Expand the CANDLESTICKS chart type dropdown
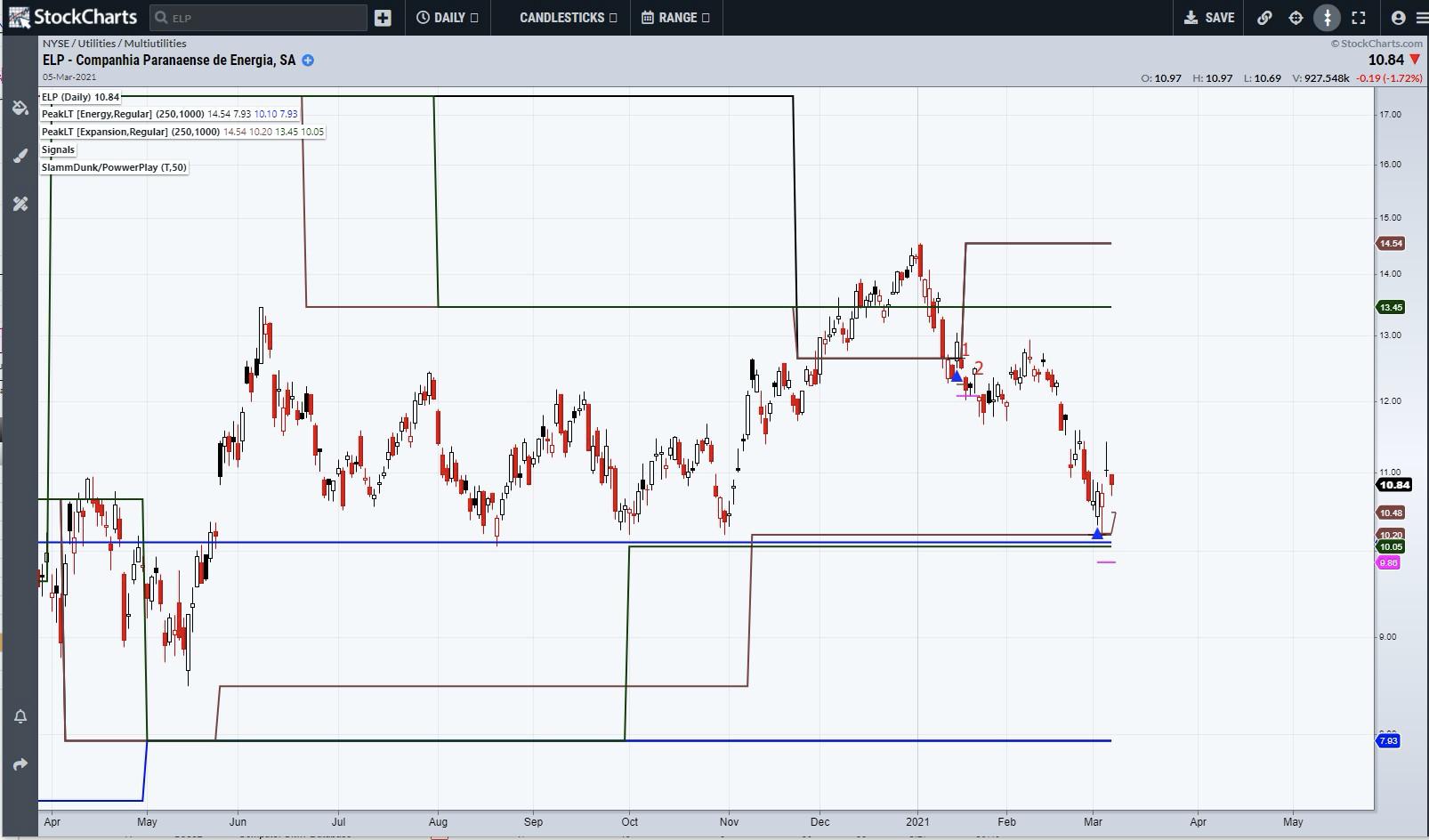 pyautogui.click(x=568, y=18)
